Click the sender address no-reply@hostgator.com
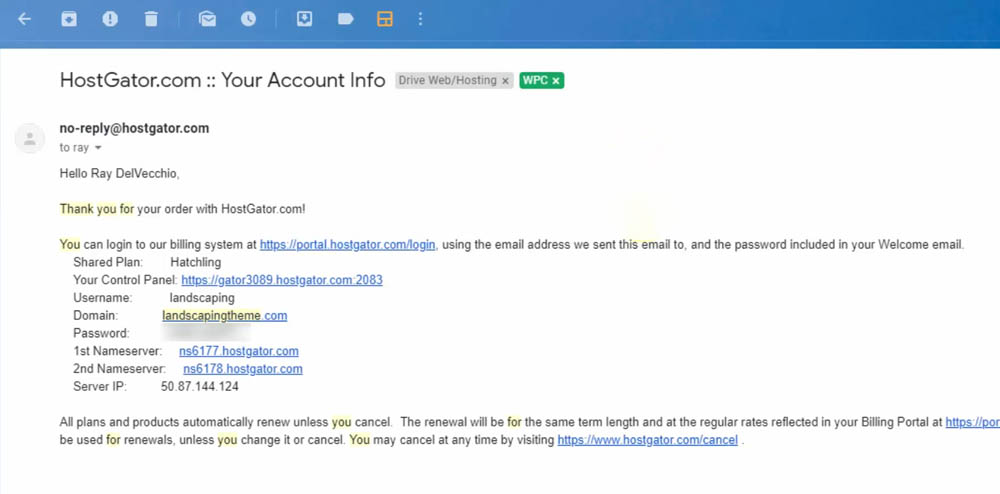1000x494 pixels. [135, 128]
